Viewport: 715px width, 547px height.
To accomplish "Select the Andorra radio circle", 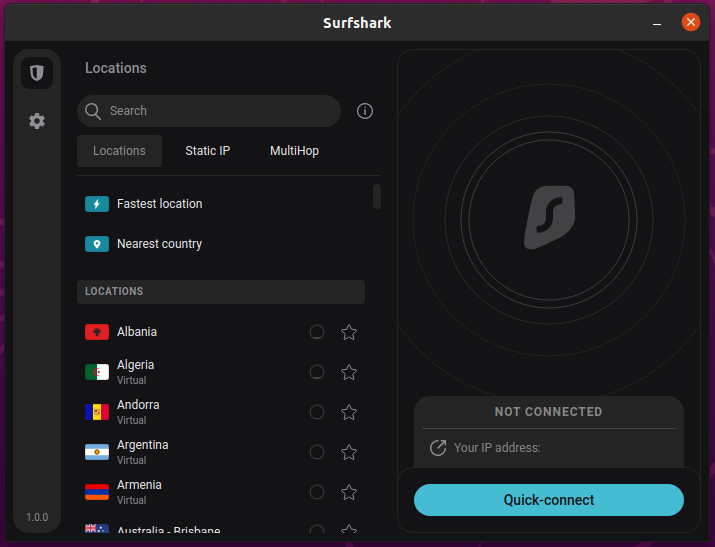I will [317, 412].
